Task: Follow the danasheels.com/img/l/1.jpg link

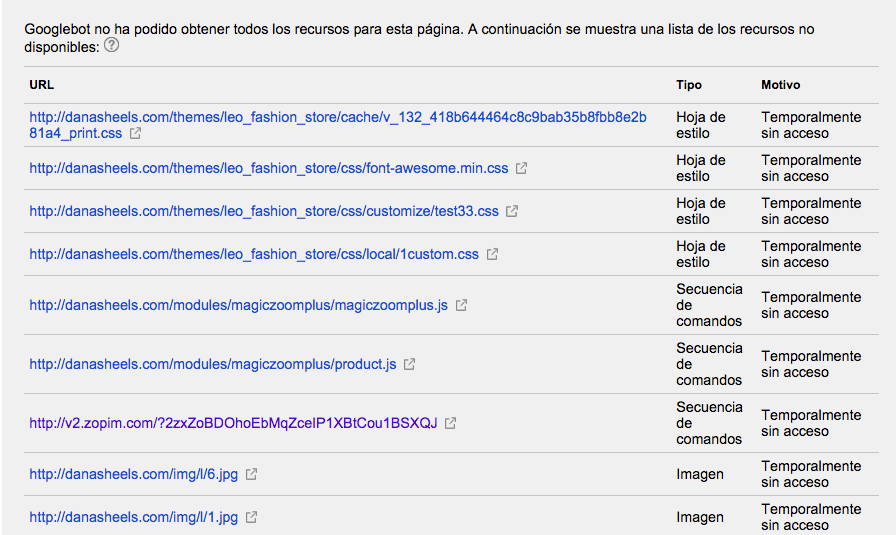Action: click(133, 517)
